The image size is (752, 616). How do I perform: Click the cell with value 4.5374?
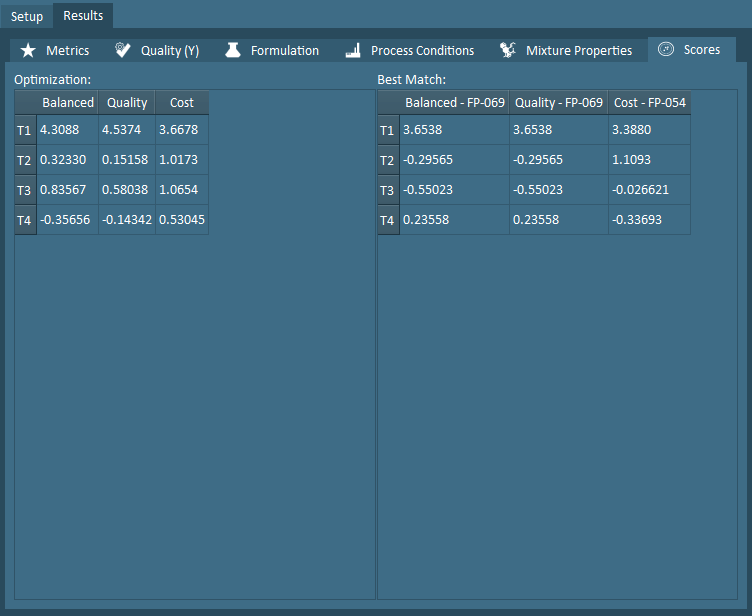(x=127, y=130)
